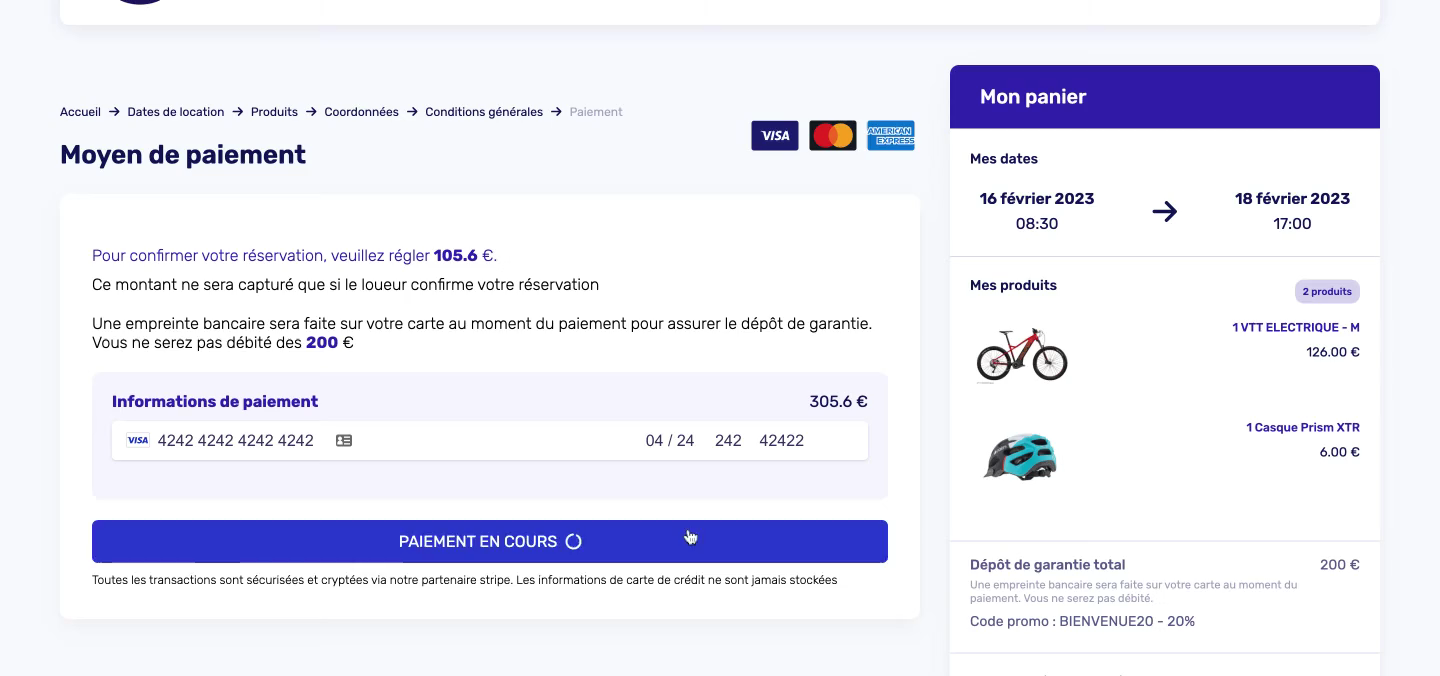This screenshot has height=676, width=1440.
Task: Edit the CVC code 242
Action: (728, 440)
